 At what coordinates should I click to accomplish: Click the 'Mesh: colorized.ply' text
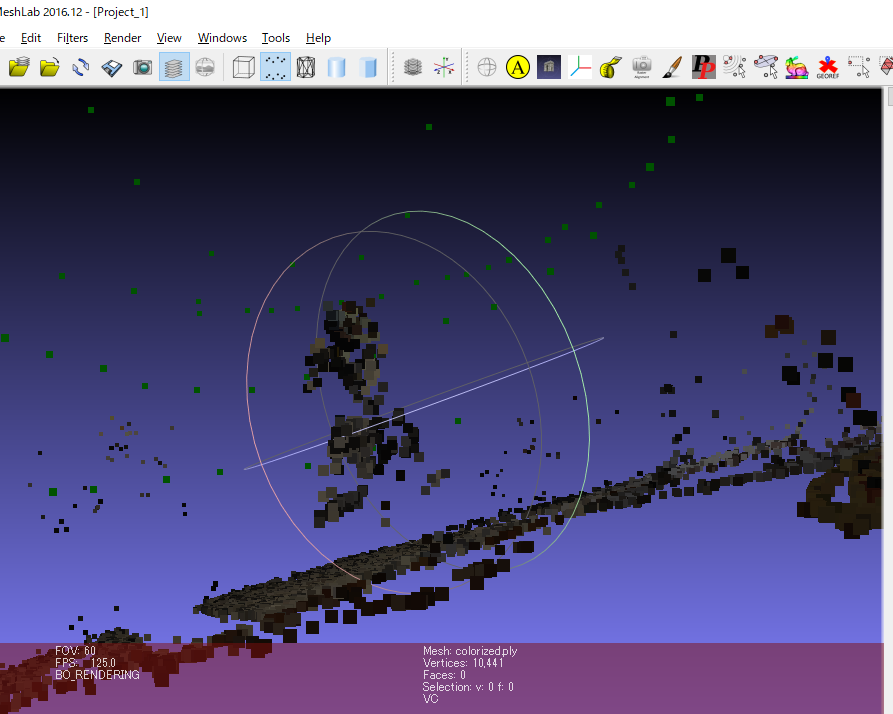470,651
